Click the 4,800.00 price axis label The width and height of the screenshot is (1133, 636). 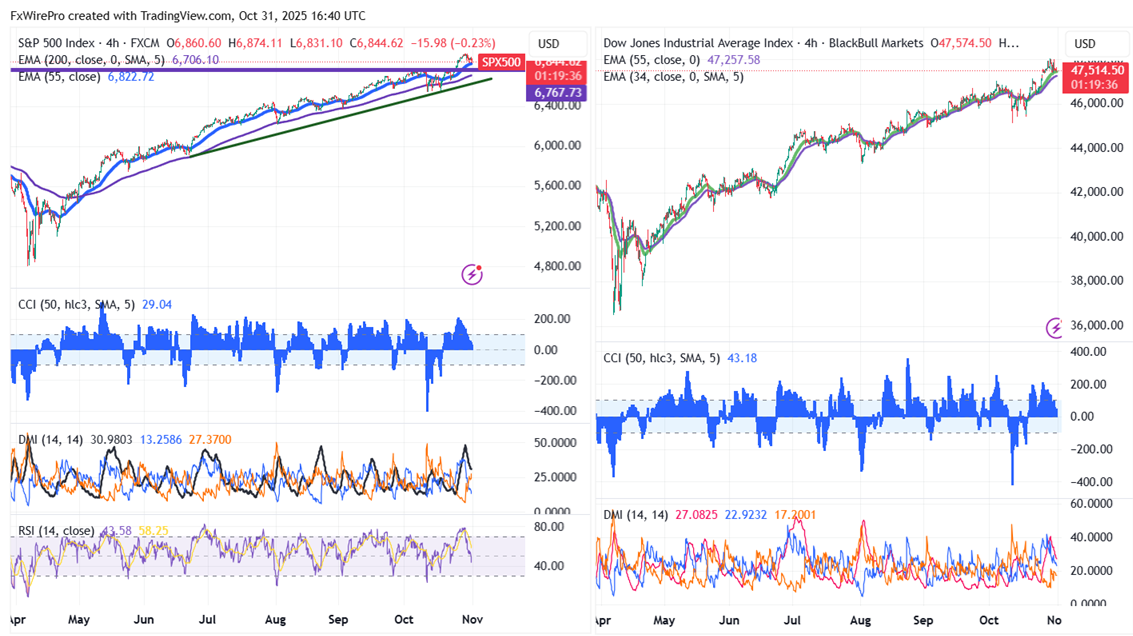[557, 266]
